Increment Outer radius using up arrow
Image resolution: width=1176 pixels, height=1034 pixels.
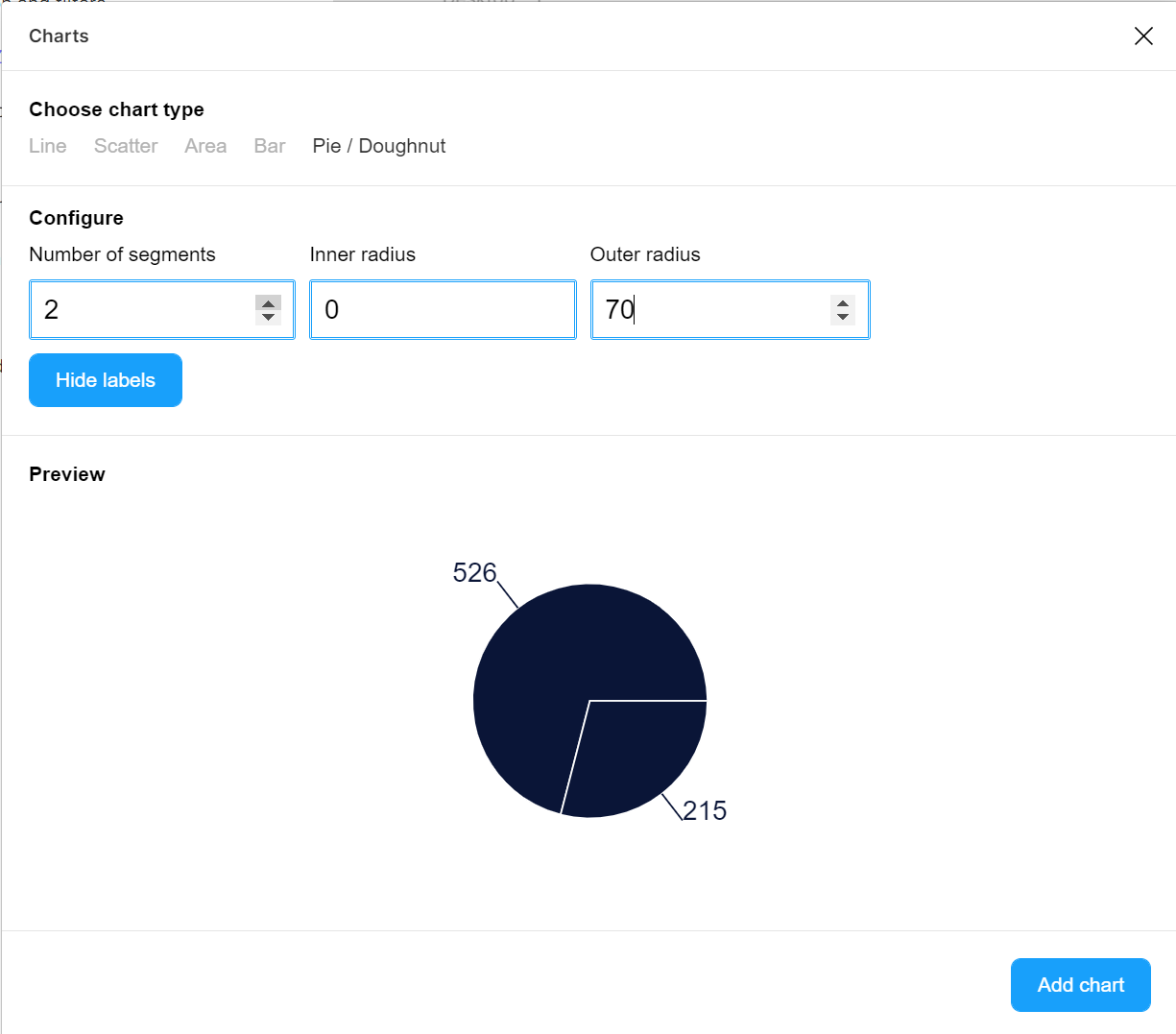coord(842,302)
